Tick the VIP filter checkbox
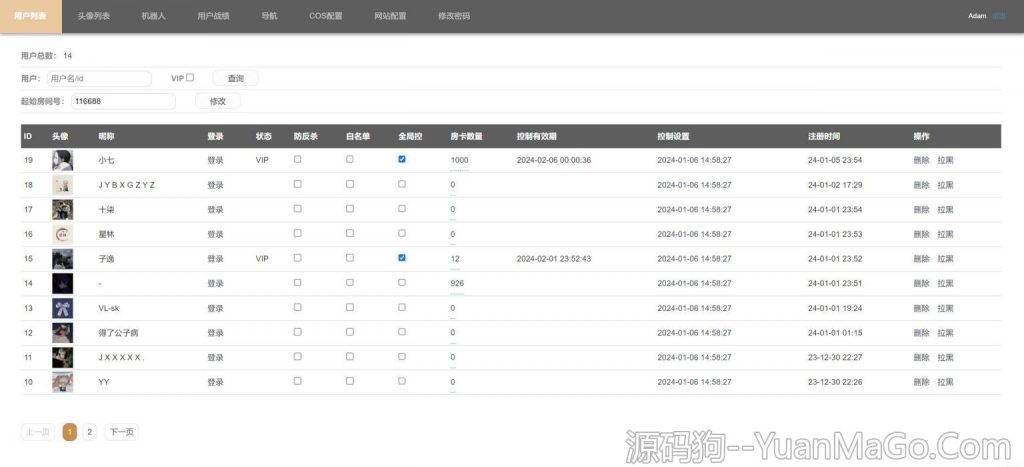This screenshot has width=1024, height=467. coord(190,77)
